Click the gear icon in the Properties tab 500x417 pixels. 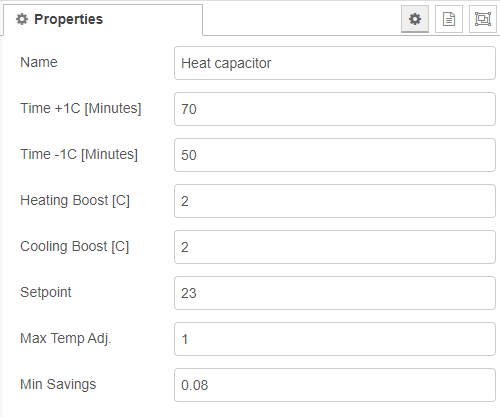(x=22, y=19)
